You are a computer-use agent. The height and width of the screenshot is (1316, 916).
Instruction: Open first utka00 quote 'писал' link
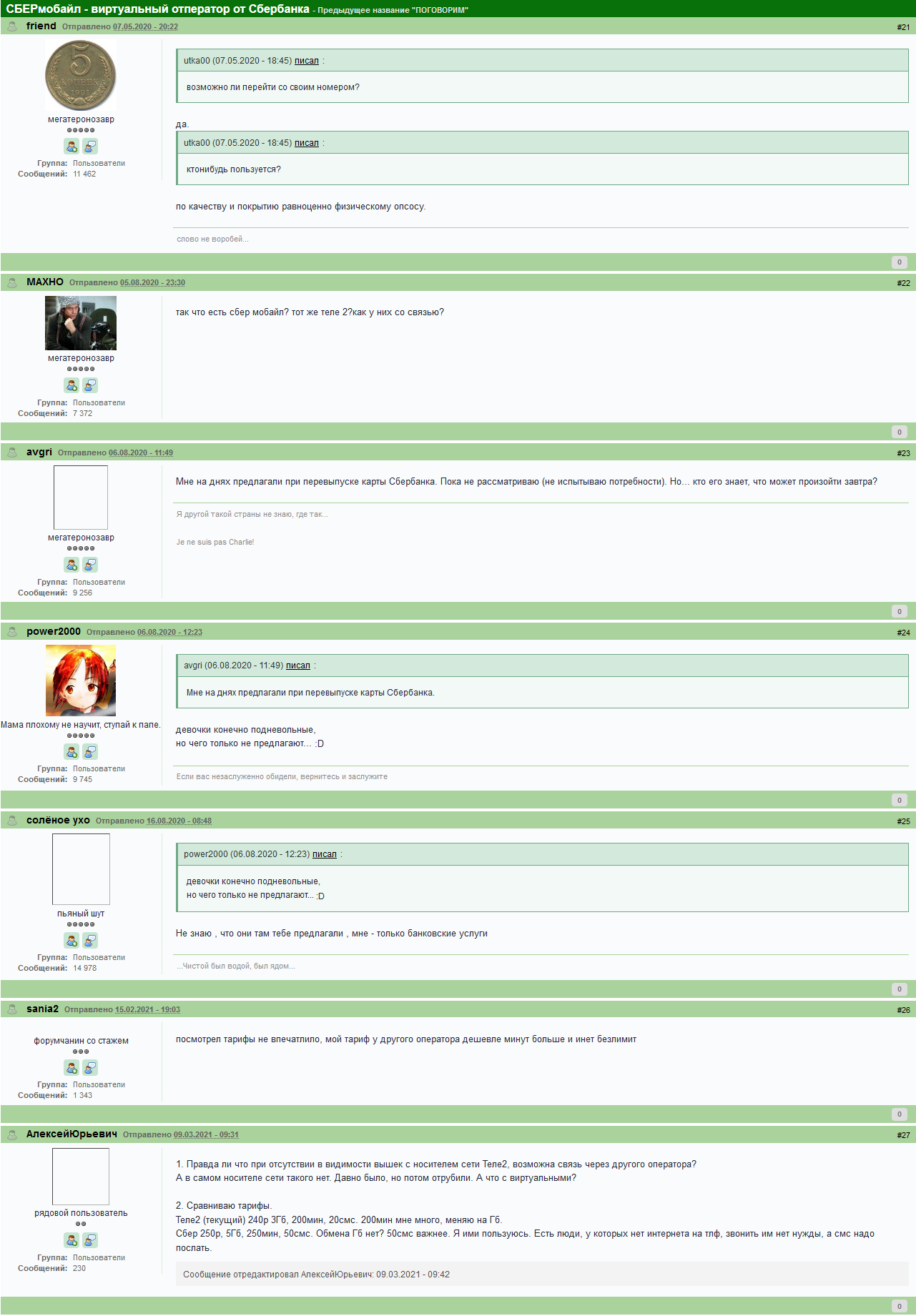(307, 61)
